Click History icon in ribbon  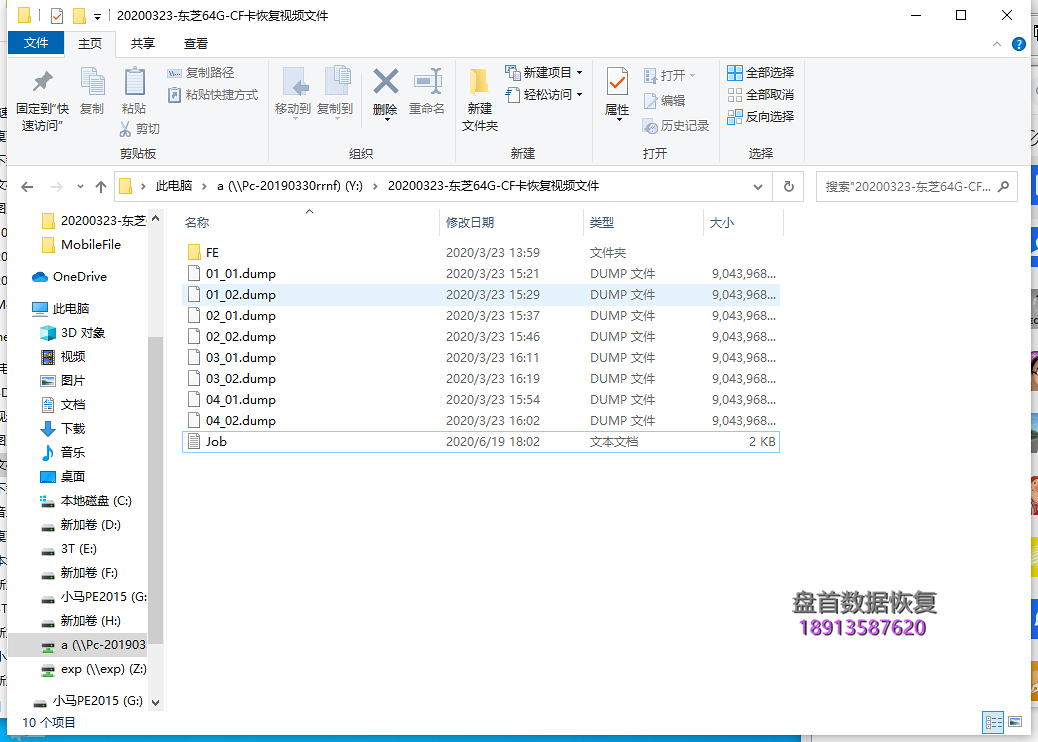tap(651, 125)
